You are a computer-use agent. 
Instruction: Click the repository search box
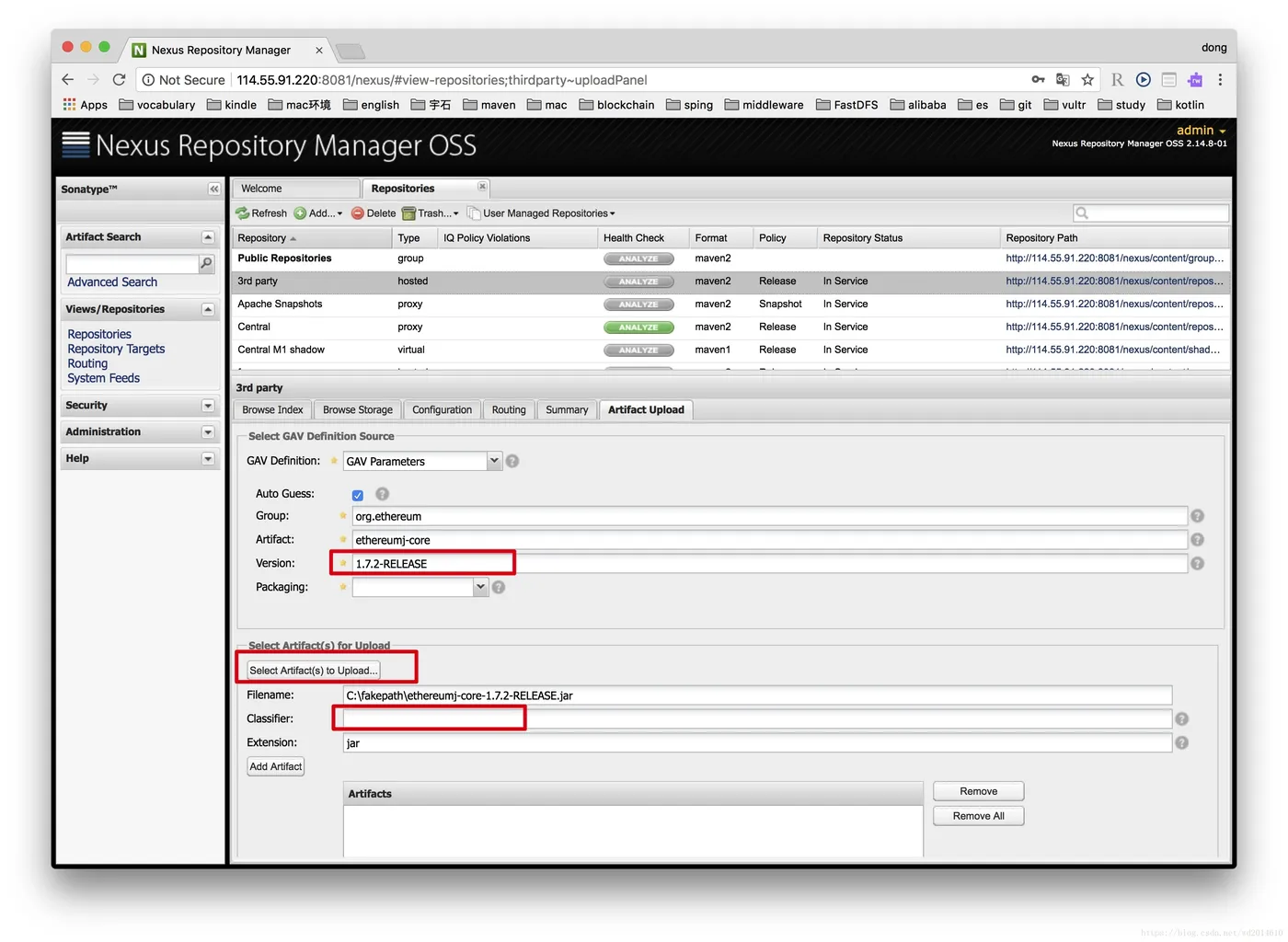coord(1150,213)
